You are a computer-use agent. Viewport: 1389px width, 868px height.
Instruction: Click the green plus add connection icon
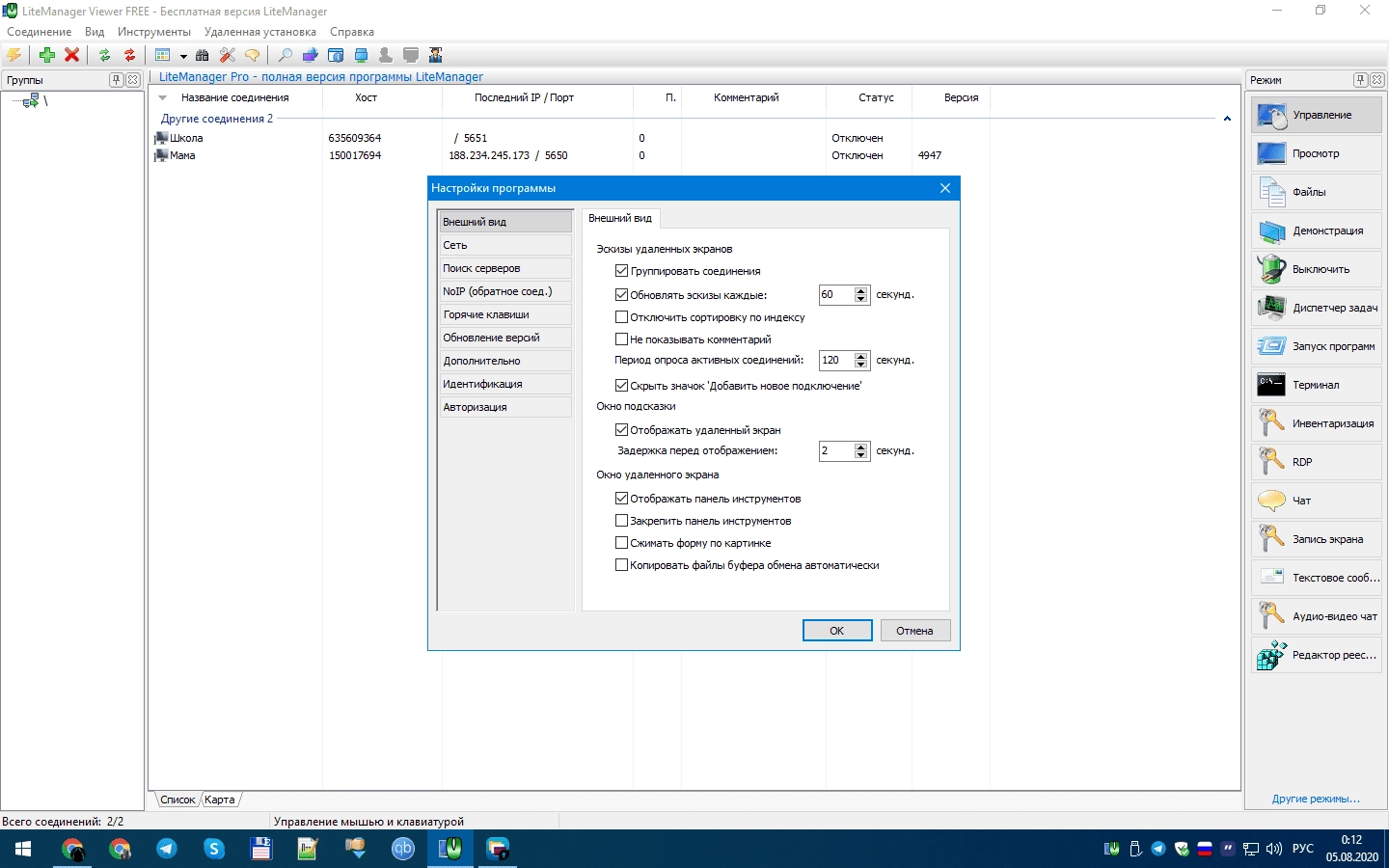pyautogui.click(x=46, y=55)
